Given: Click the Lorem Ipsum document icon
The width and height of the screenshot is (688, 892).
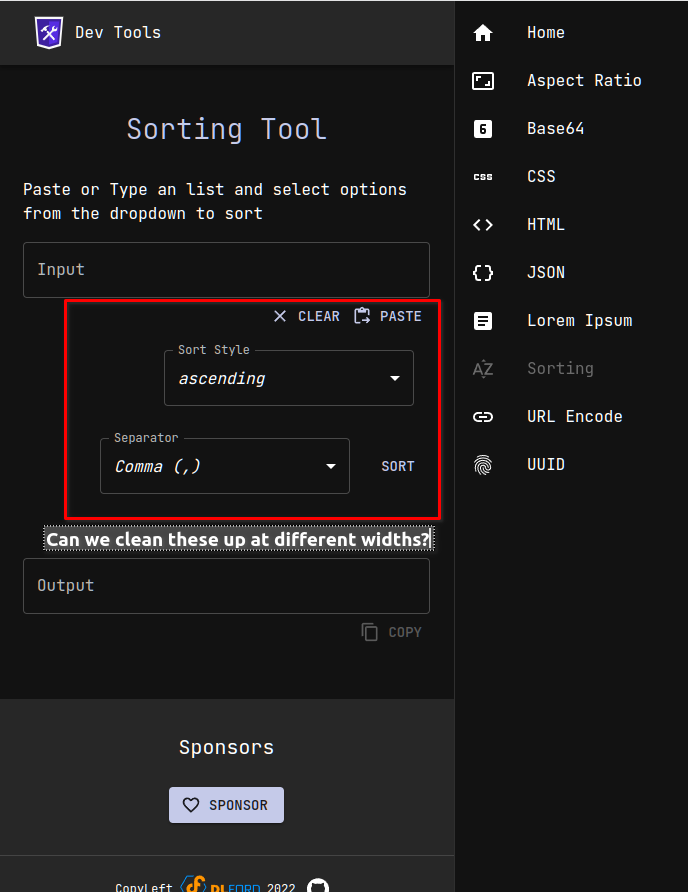Looking at the screenshot, I should (x=483, y=321).
